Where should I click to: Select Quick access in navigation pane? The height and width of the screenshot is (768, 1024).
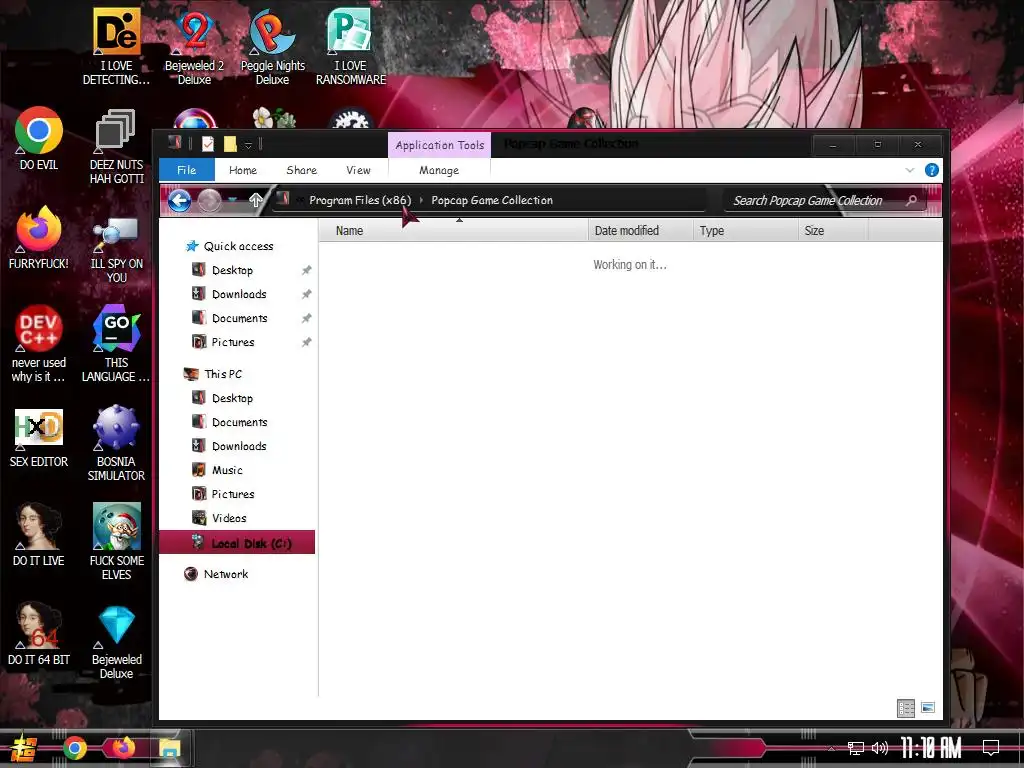(x=238, y=246)
